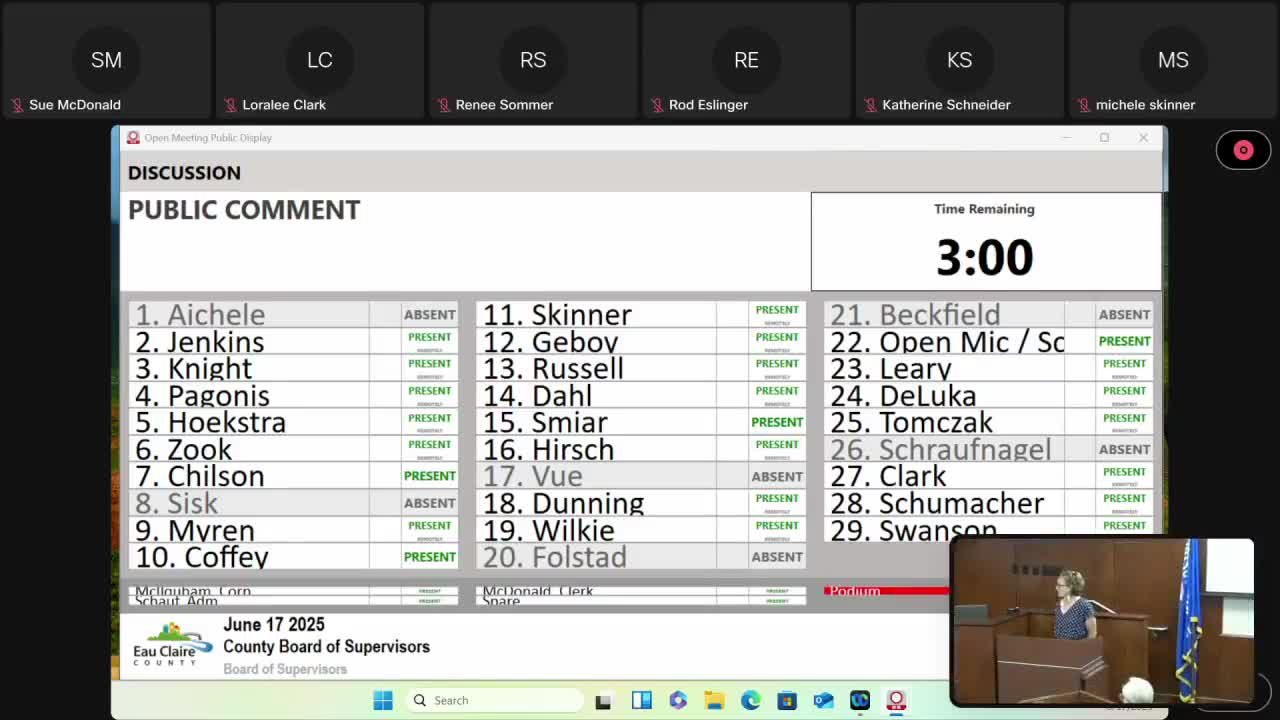Click the Open Meeting Public Display title icon
The image size is (1280, 720).
[x=133, y=138]
